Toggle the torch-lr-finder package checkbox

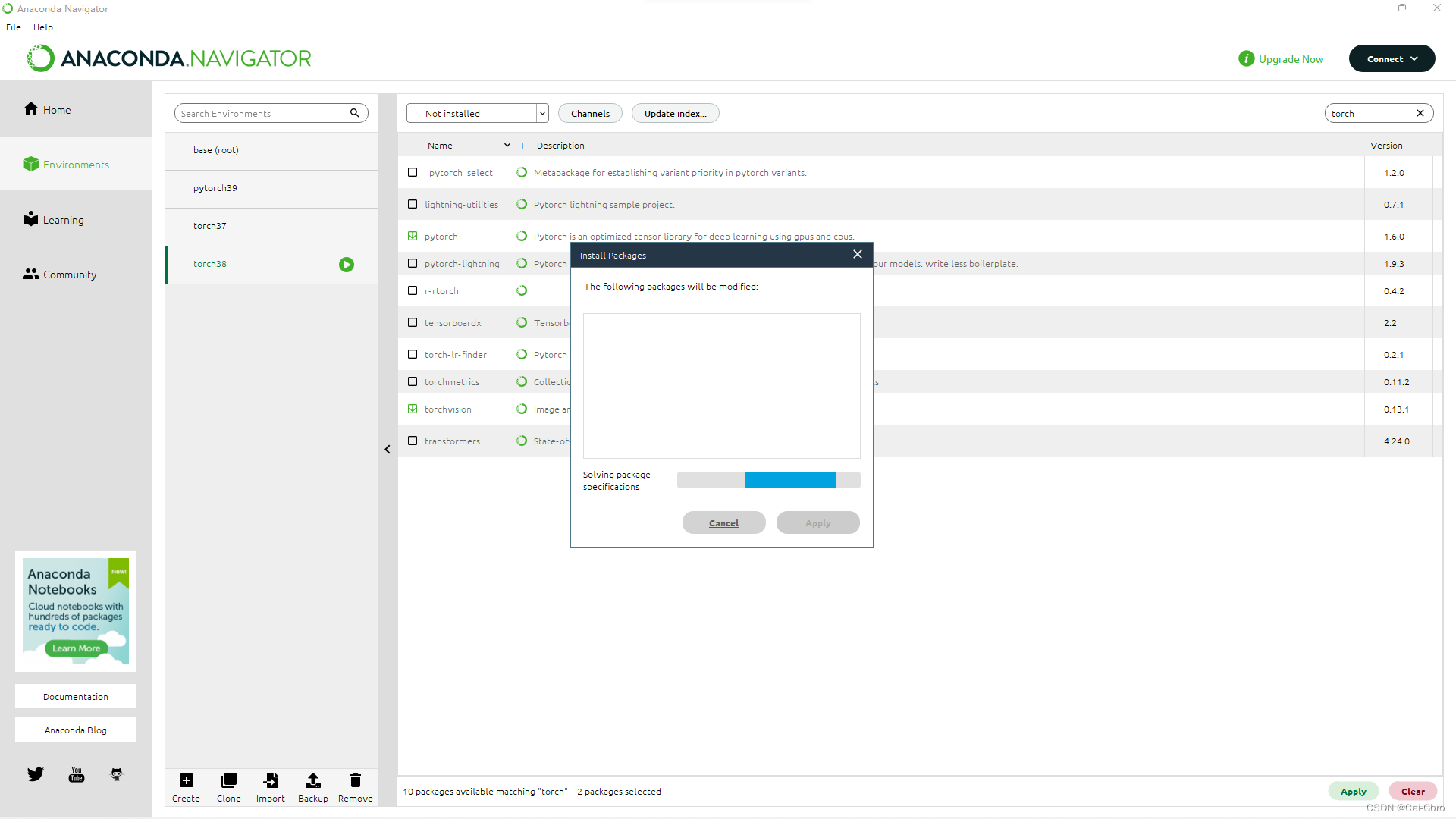[413, 354]
